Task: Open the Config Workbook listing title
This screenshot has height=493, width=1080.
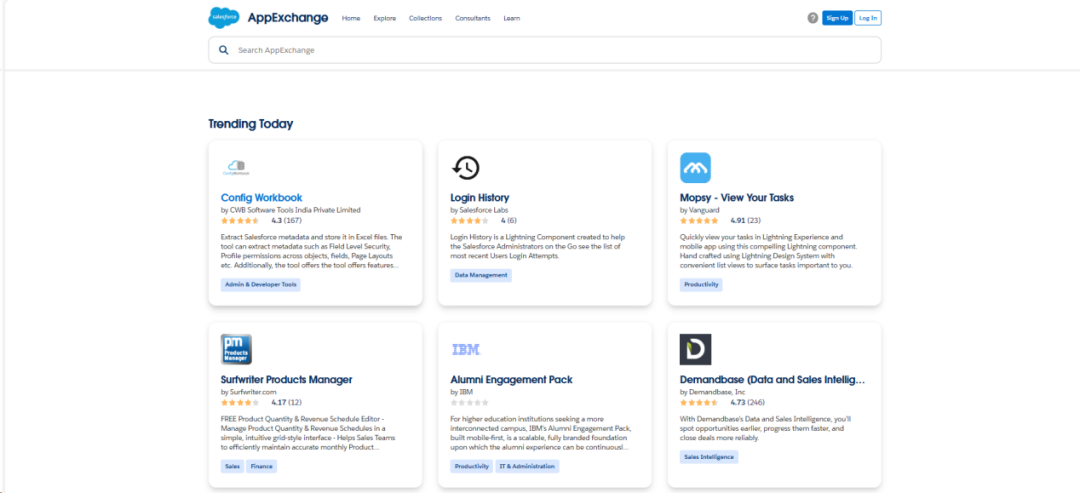Action: click(261, 198)
